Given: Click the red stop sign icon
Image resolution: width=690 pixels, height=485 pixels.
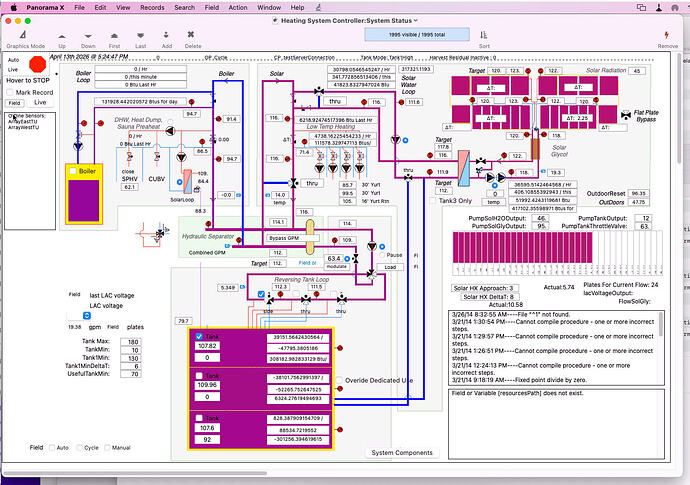Looking at the screenshot, I should click(x=37, y=64).
